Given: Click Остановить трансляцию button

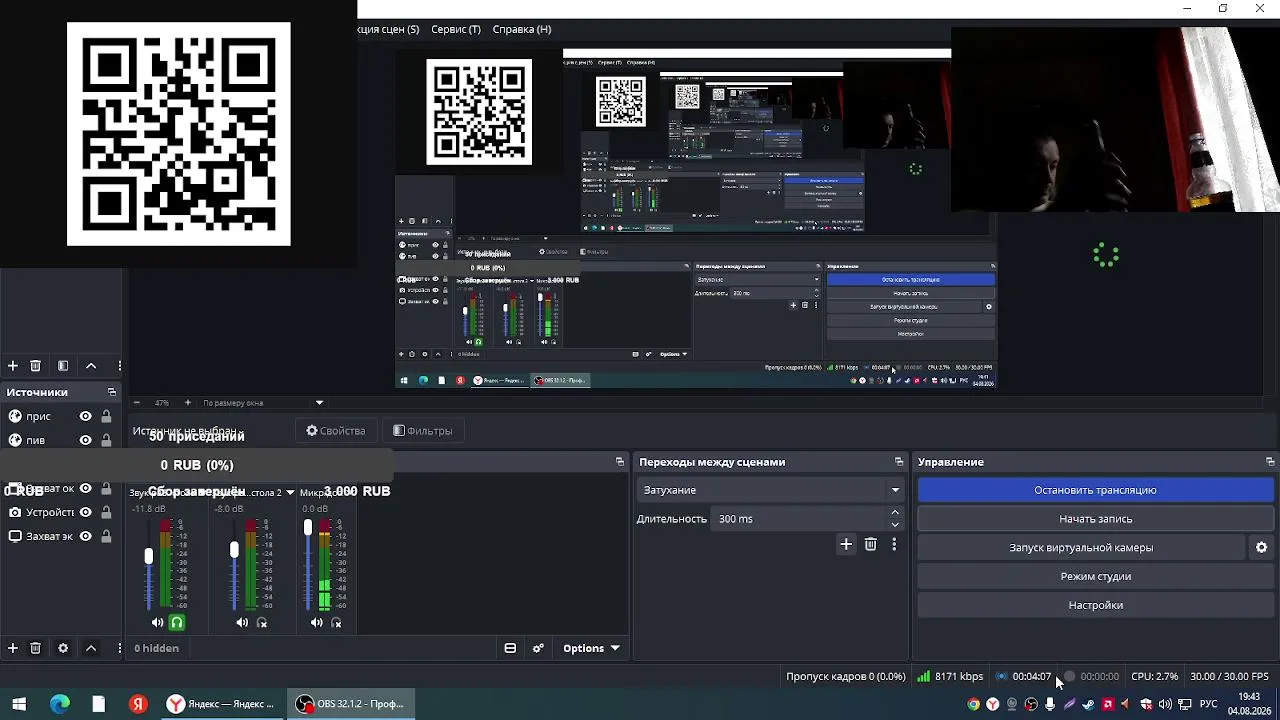Looking at the screenshot, I should pos(1096,490).
